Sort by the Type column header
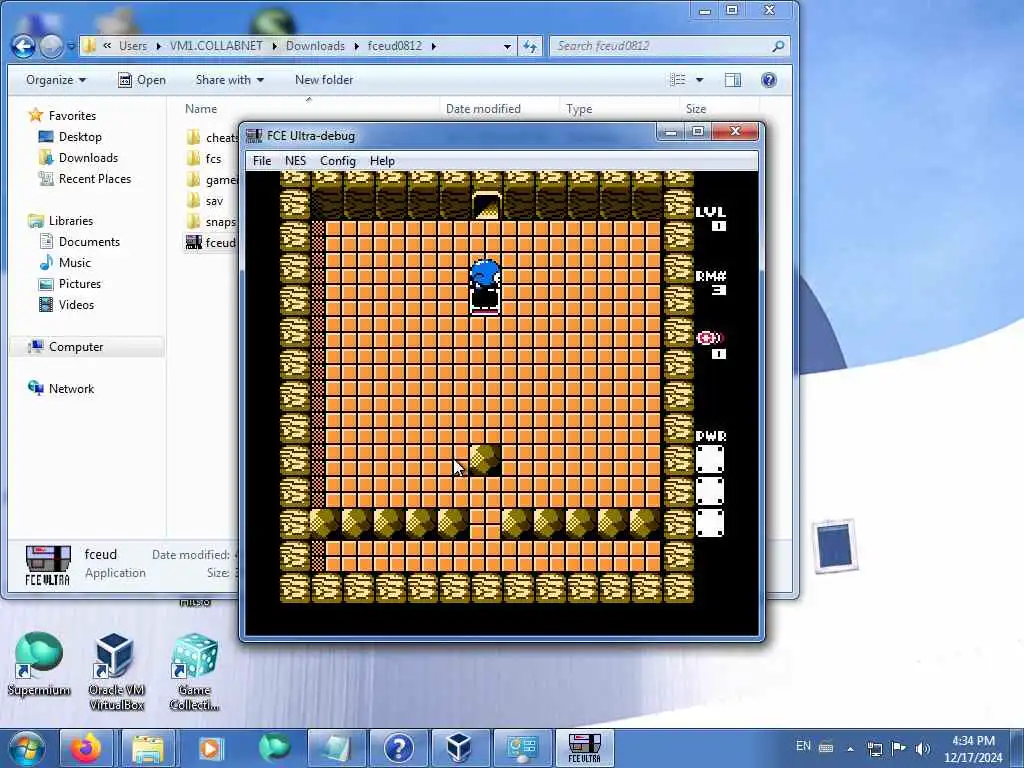This screenshot has width=1024, height=768. pyautogui.click(x=579, y=109)
